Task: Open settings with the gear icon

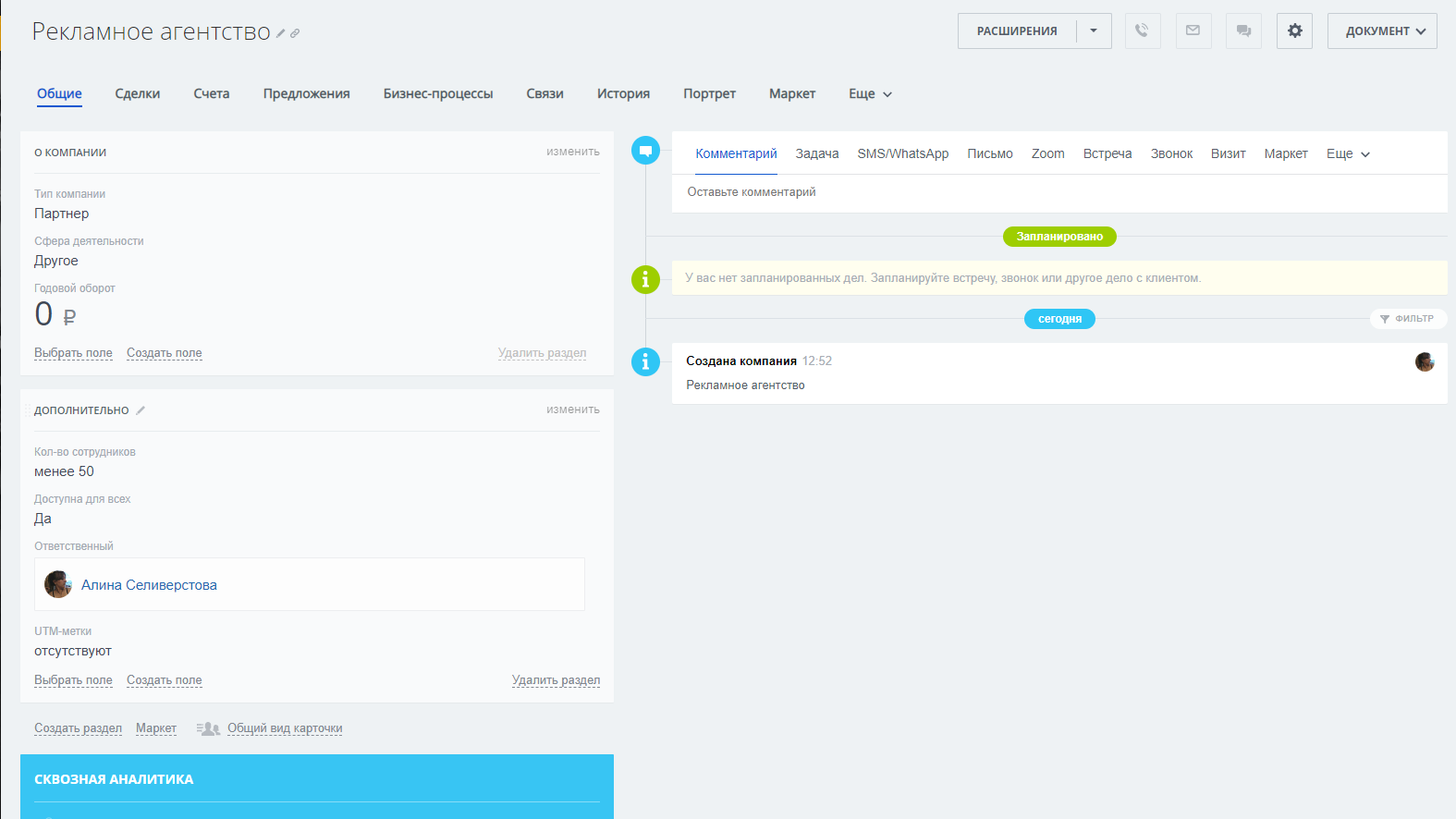Action: click(x=1294, y=31)
